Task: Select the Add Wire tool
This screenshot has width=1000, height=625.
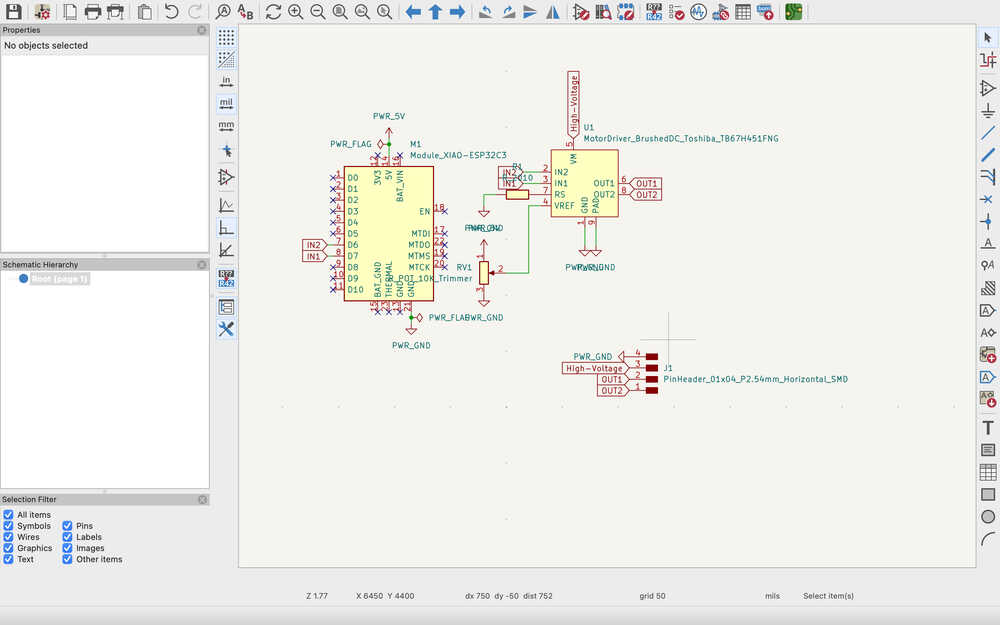Action: [988, 133]
